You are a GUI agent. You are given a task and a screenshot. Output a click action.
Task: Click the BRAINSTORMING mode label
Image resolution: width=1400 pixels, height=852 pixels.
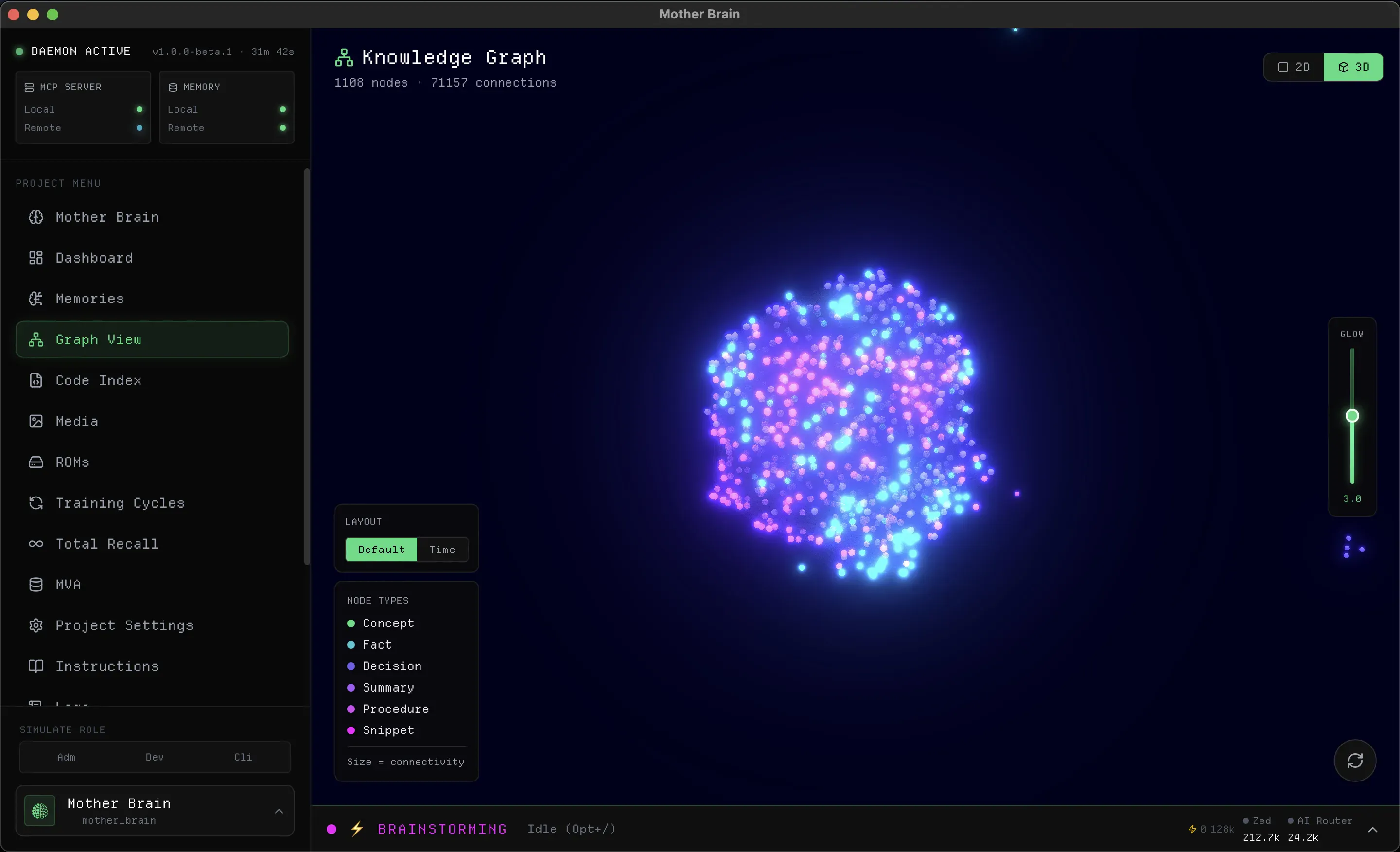point(442,829)
